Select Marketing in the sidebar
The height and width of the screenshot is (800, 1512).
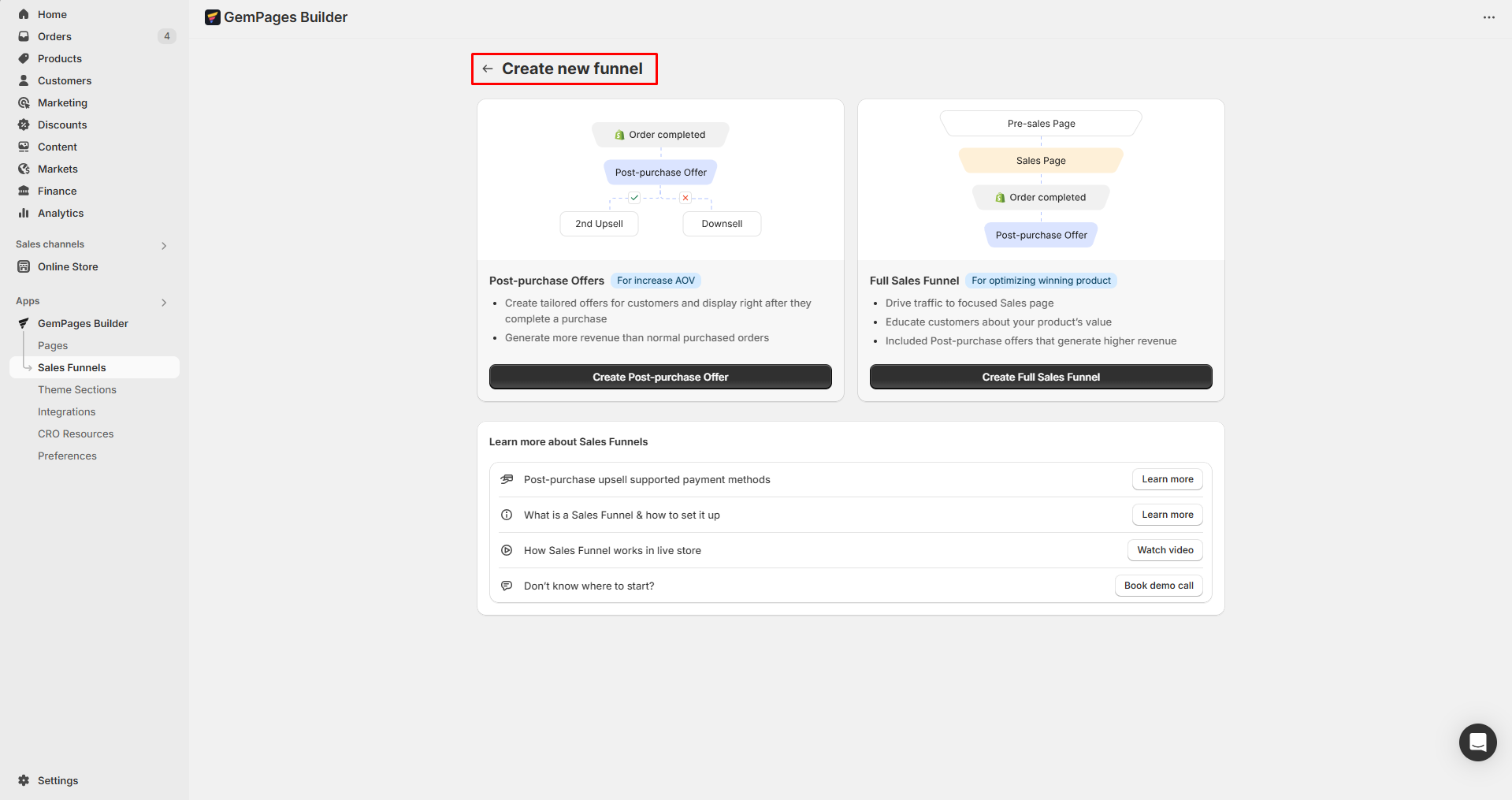[x=95, y=102]
